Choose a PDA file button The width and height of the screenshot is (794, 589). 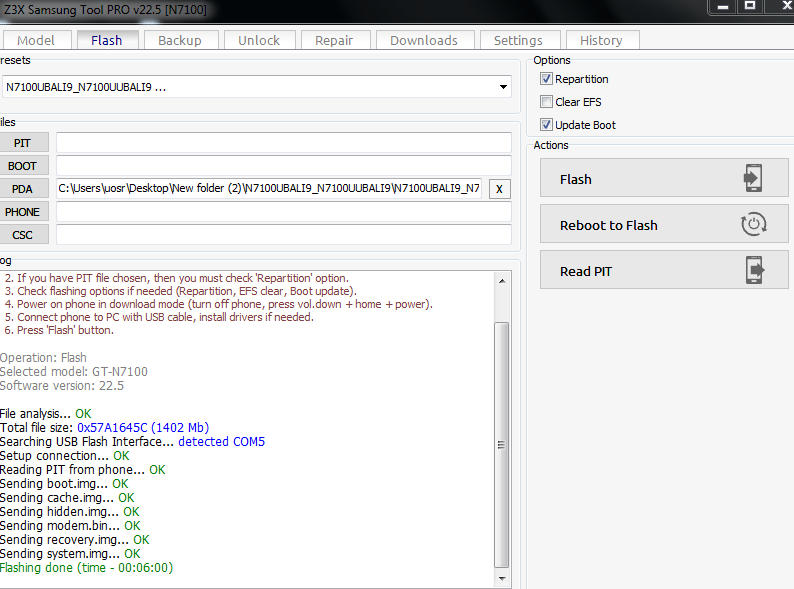tap(22, 189)
